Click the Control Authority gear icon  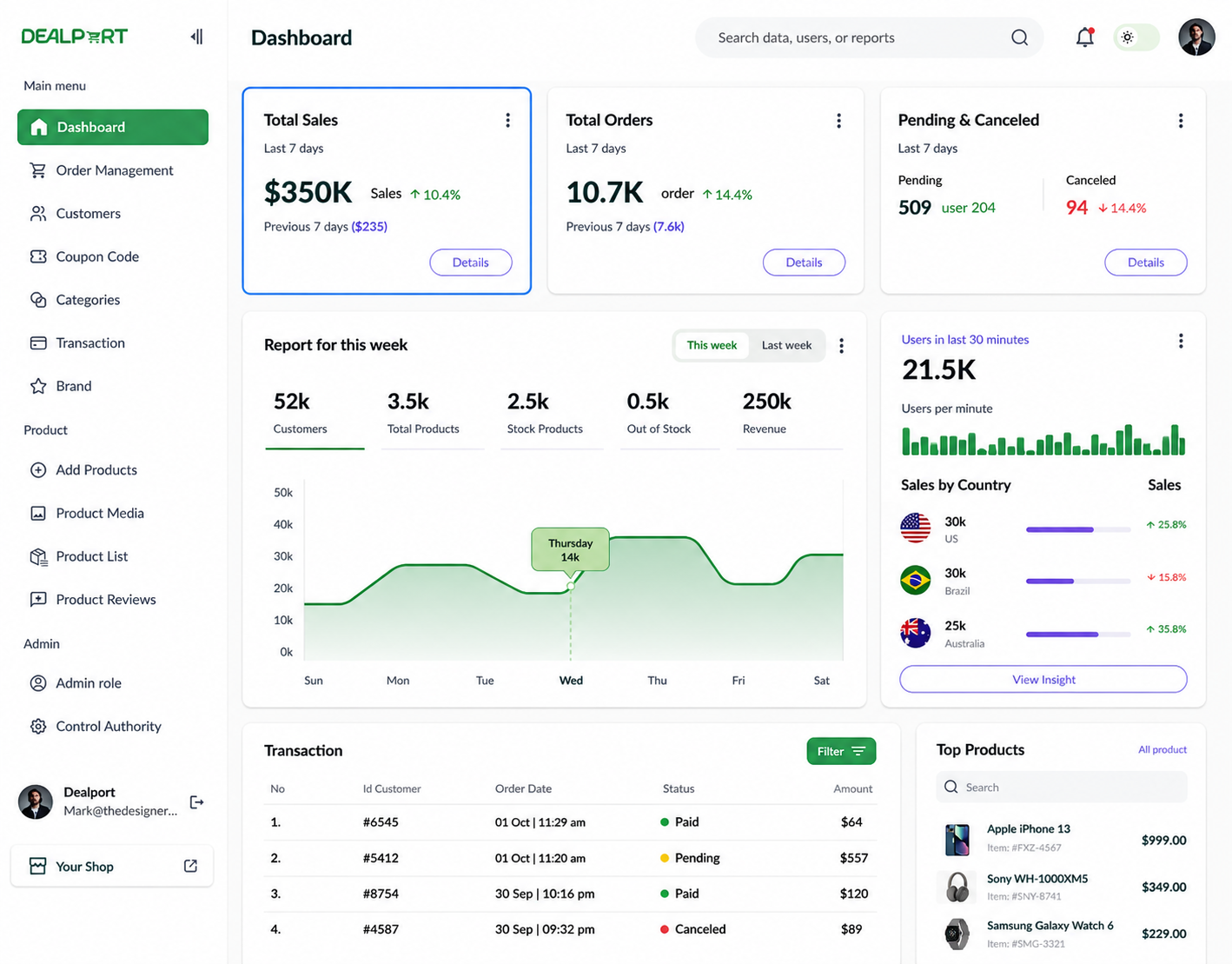tap(38, 726)
